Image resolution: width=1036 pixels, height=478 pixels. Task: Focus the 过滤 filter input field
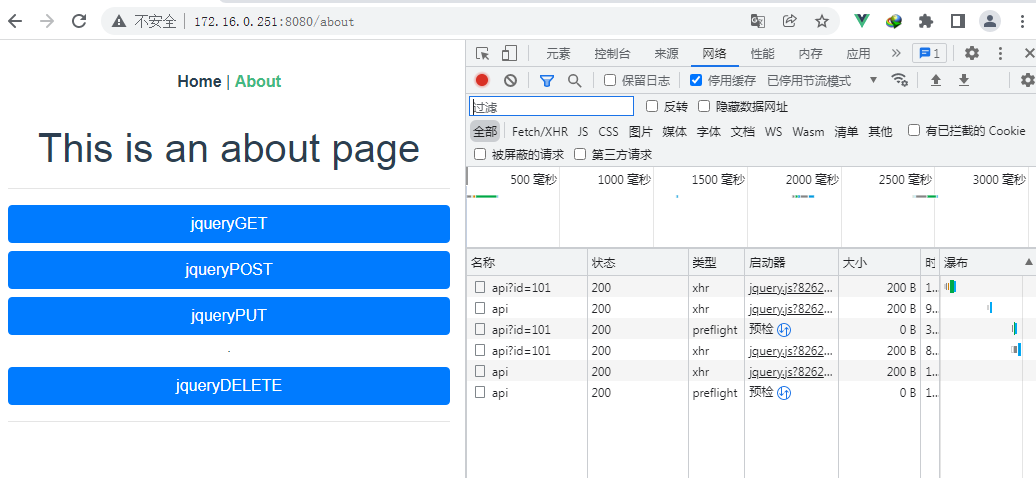tap(551, 106)
